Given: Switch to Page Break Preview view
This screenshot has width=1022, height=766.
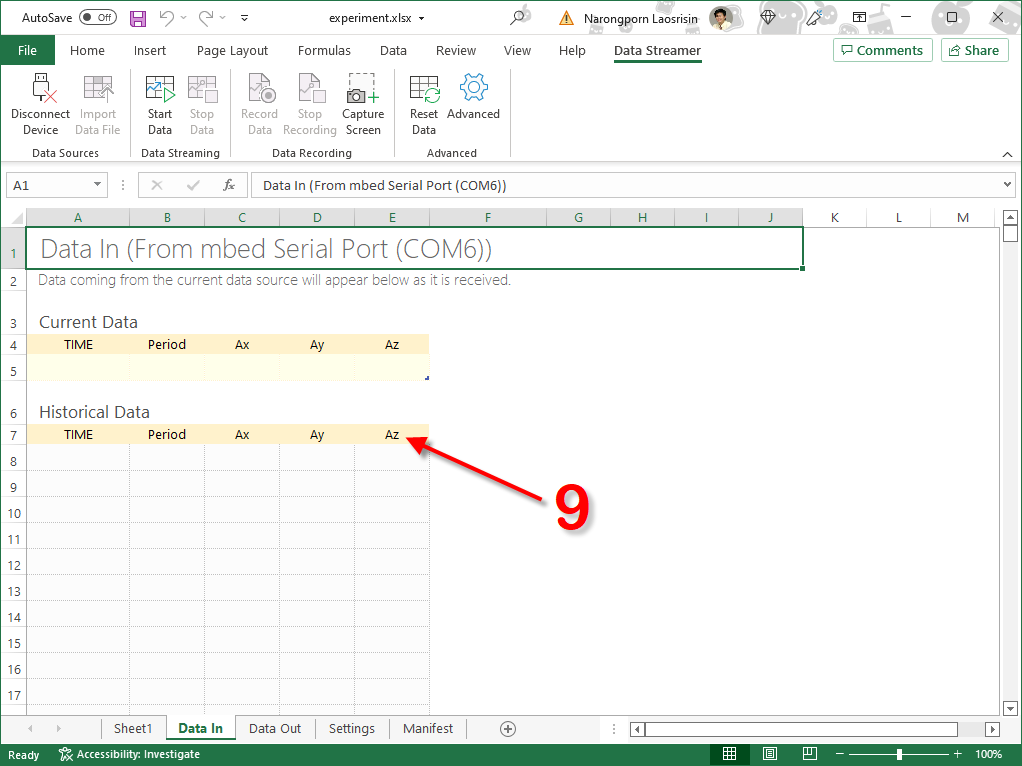Looking at the screenshot, I should coord(810,754).
